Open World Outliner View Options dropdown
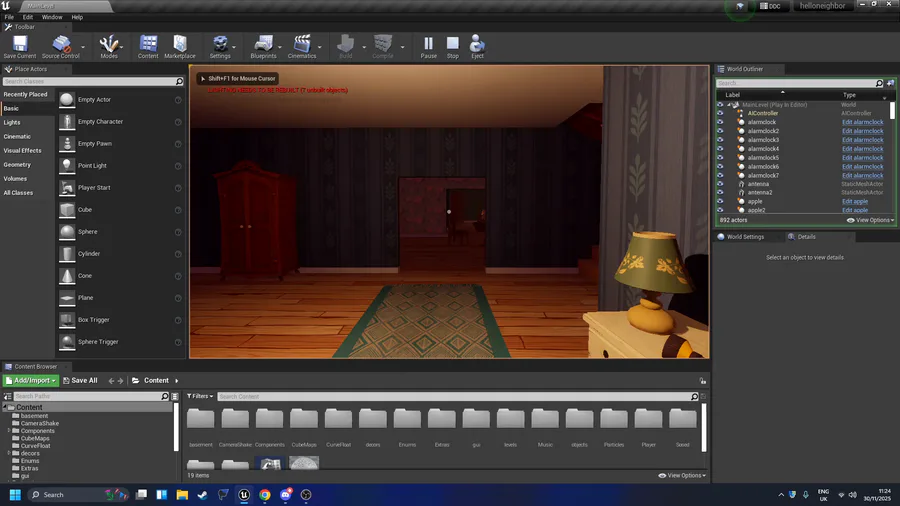The height and width of the screenshot is (506, 900). point(871,220)
